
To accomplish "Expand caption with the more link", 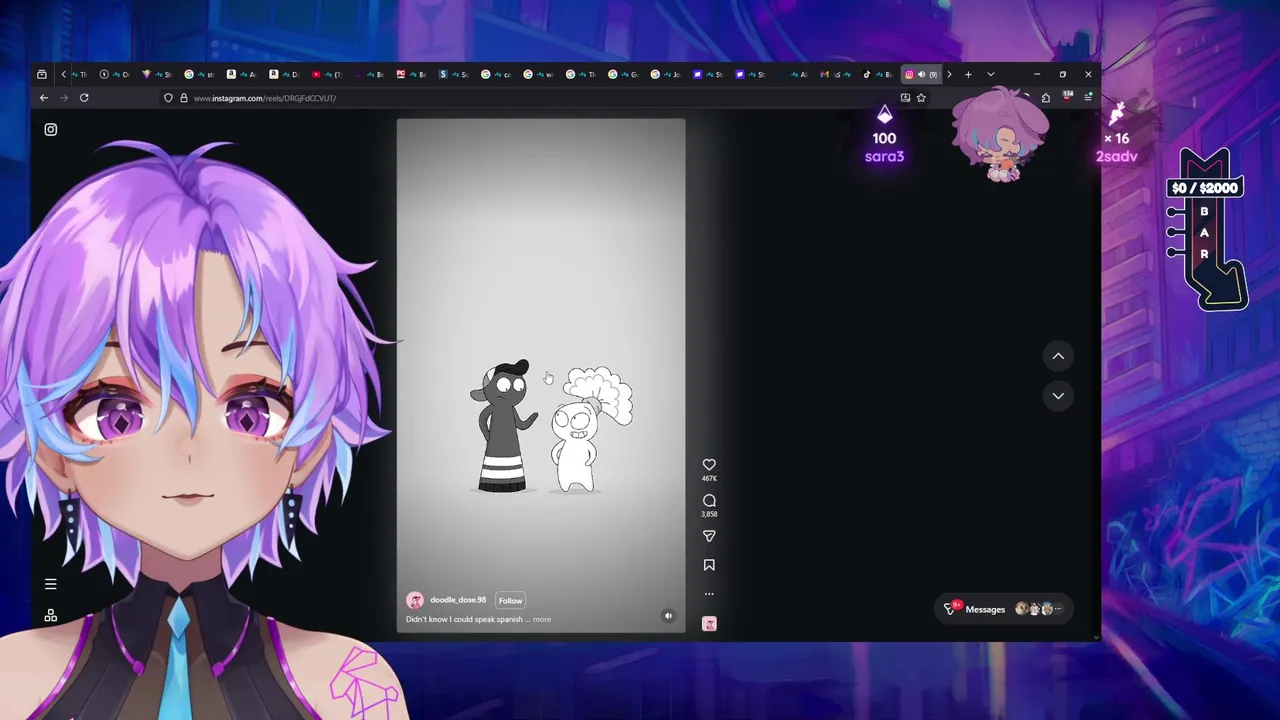I will (x=542, y=619).
